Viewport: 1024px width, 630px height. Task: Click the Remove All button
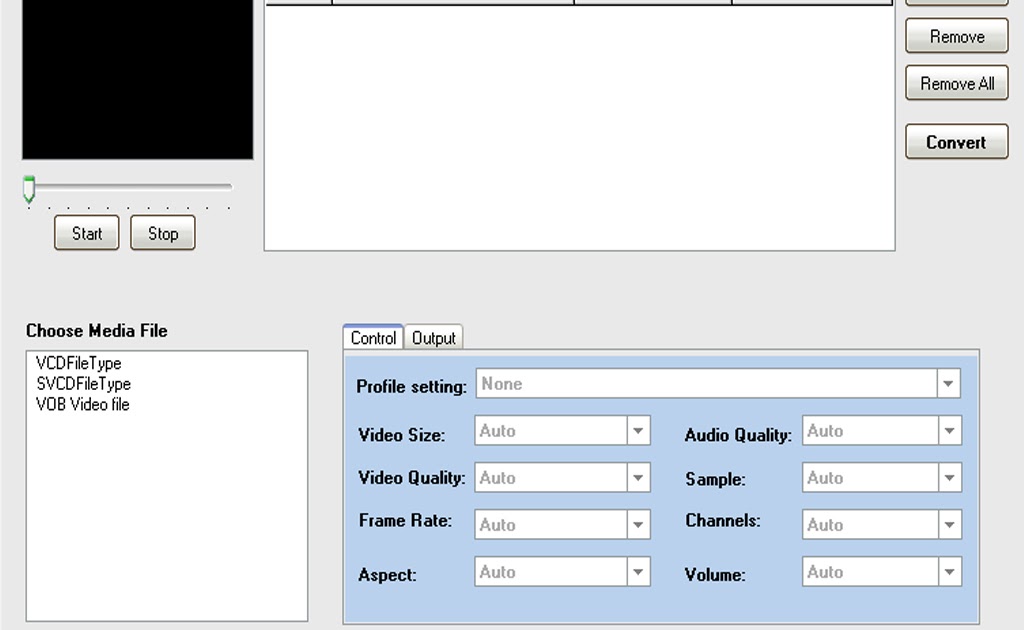pos(955,83)
